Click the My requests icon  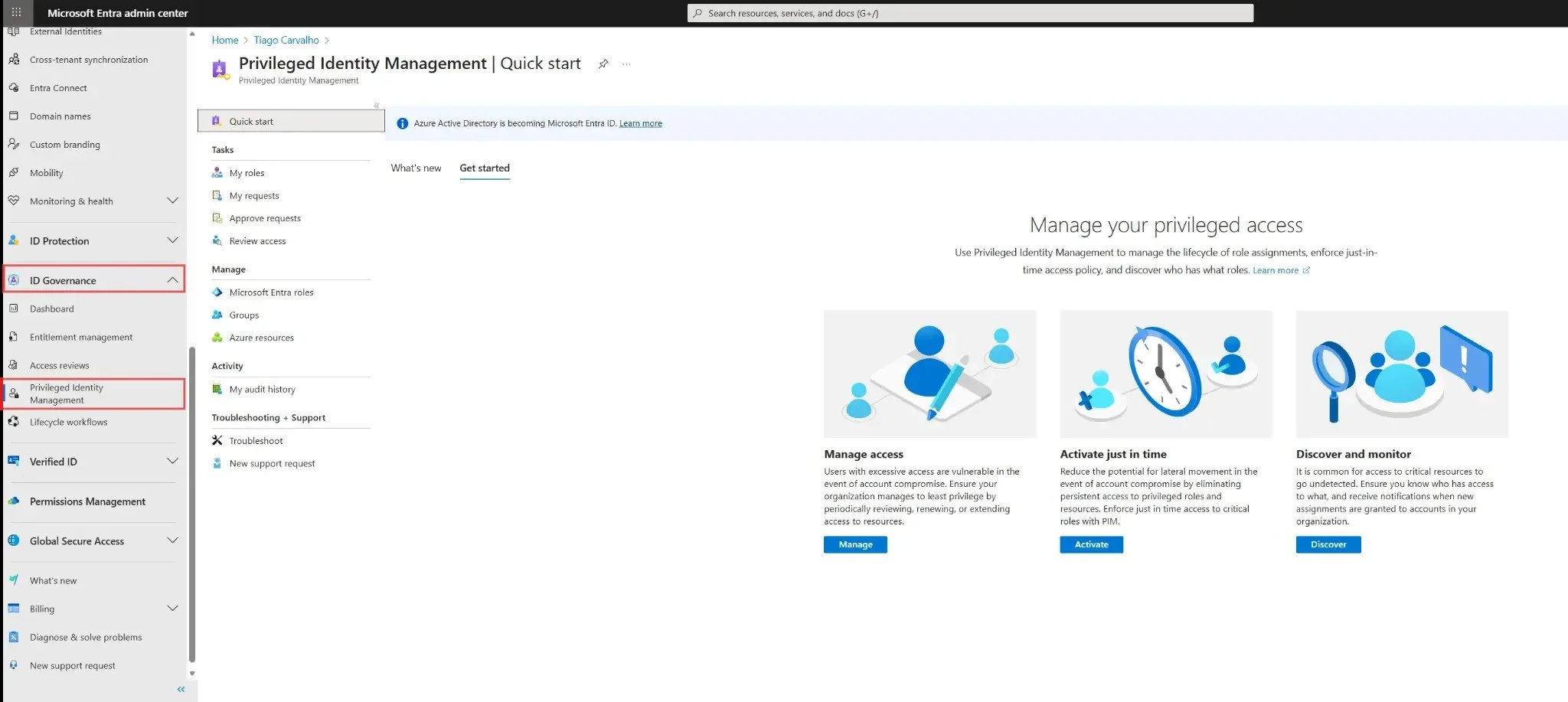pyautogui.click(x=217, y=195)
